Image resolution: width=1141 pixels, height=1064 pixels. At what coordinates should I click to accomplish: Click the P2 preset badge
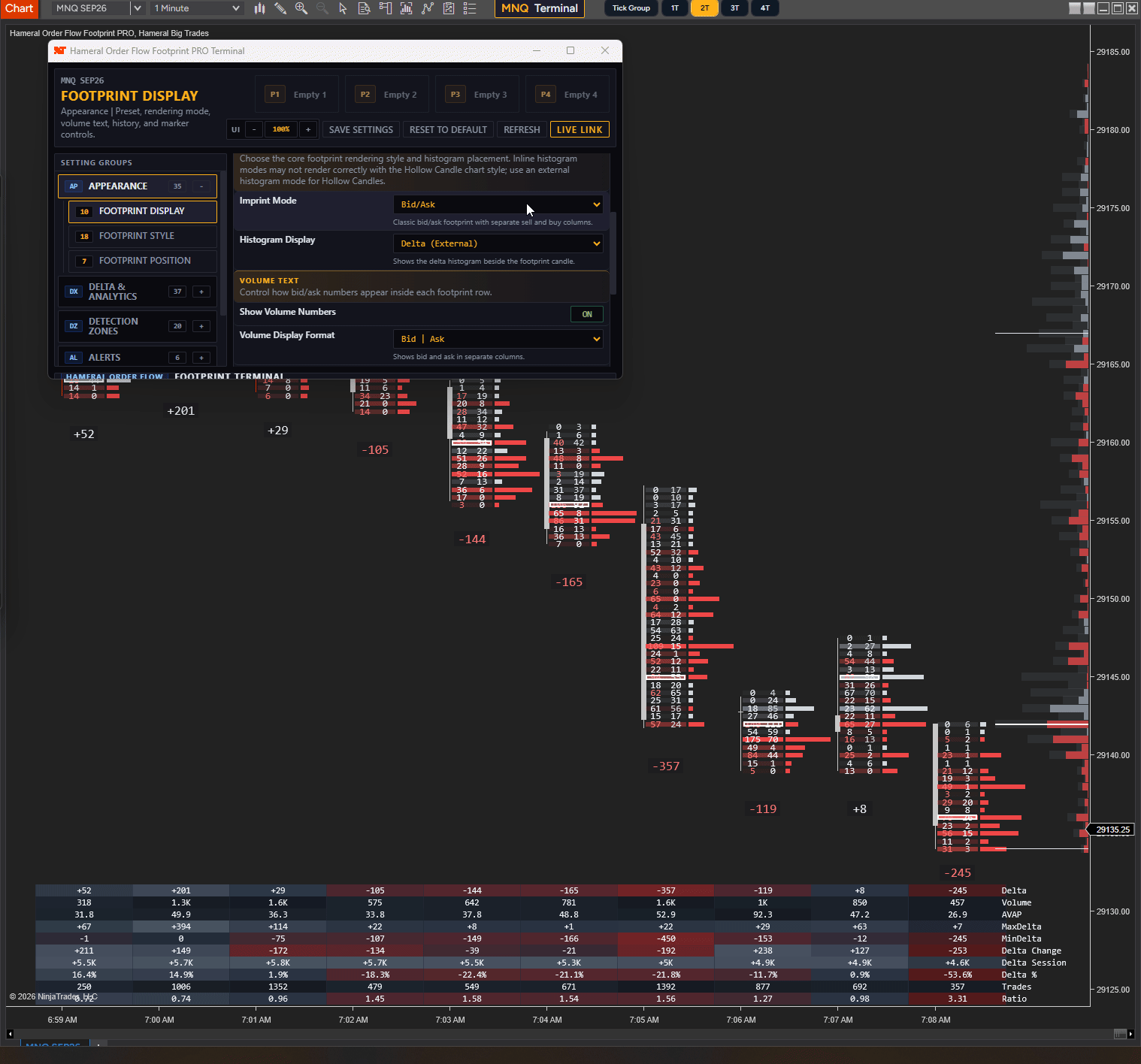click(365, 95)
